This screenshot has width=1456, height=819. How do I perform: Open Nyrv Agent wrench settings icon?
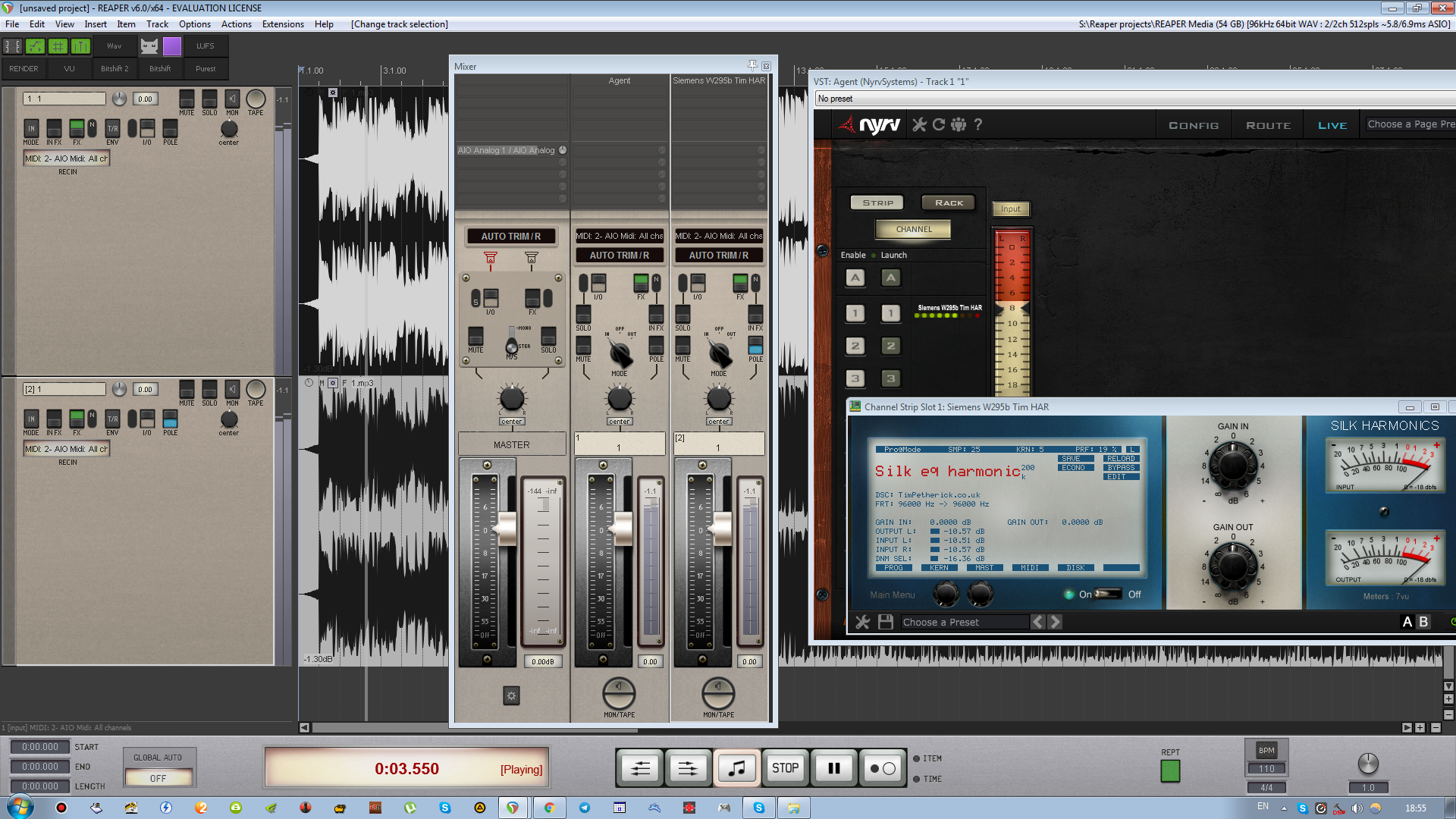[919, 124]
